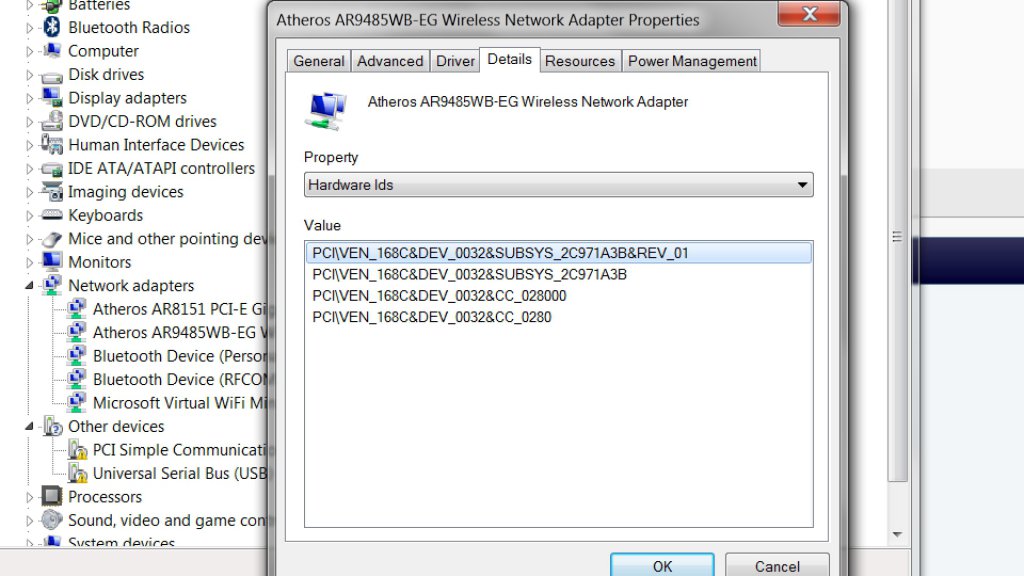This screenshot has width=1024, height=576.
Task: Click the Processors icon
Action: [52, 496]
